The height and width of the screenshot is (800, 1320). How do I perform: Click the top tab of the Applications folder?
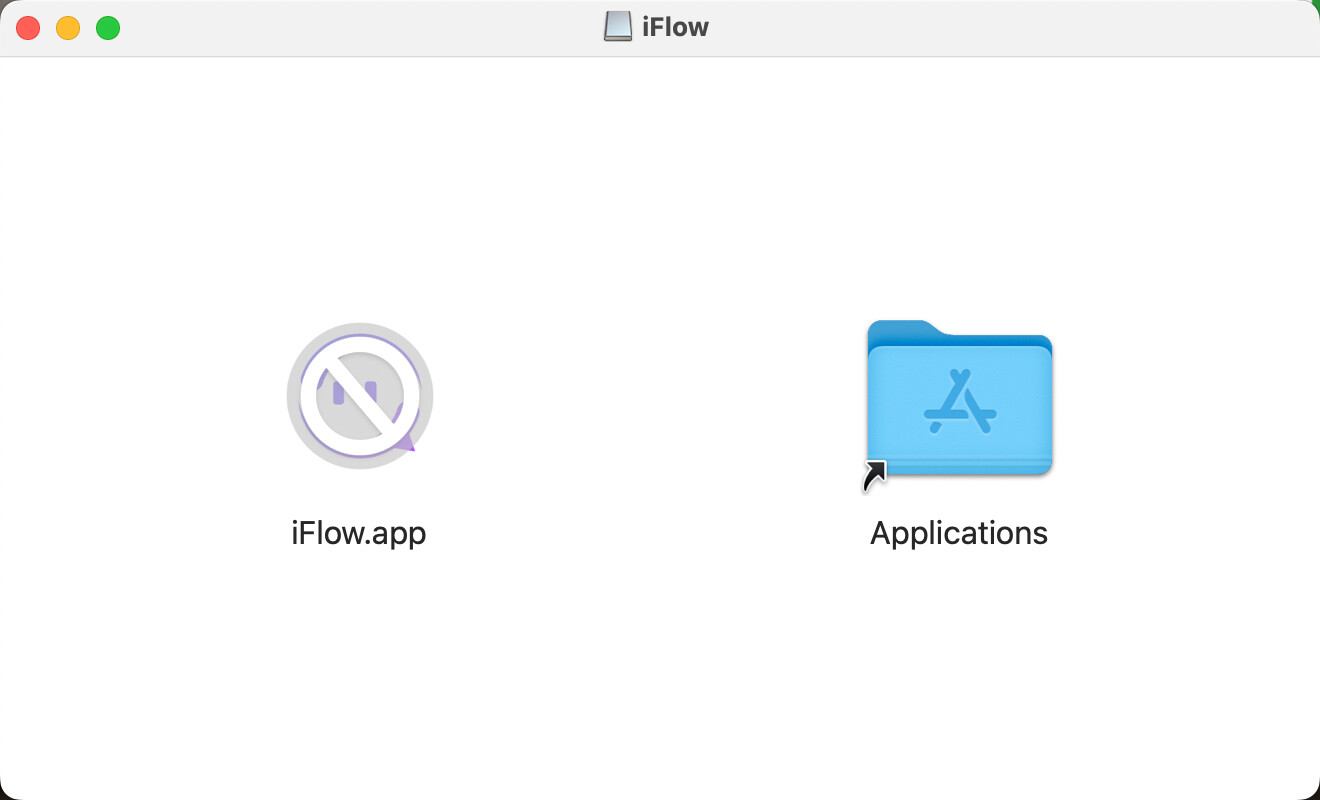coord(900,329)
